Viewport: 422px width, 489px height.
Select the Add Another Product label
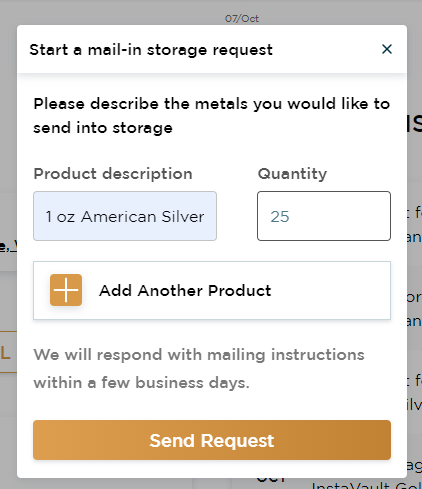[x=185, y=291]
